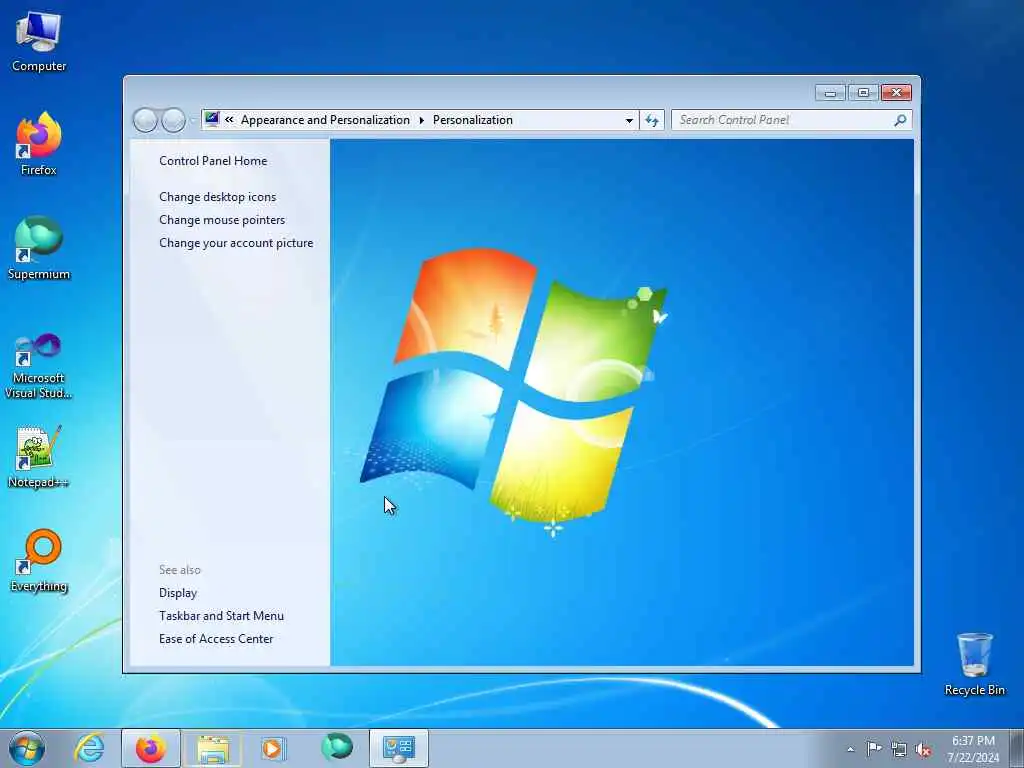
Task: Show hidden tray icons arrow
Action: coord(850,749)
